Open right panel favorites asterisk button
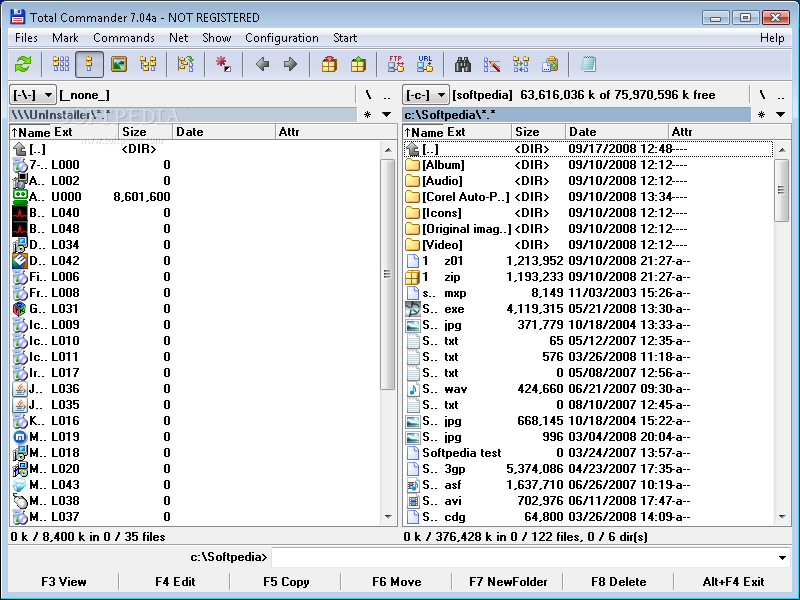Viewport: 800px width, 600px height. click(761, 114)
